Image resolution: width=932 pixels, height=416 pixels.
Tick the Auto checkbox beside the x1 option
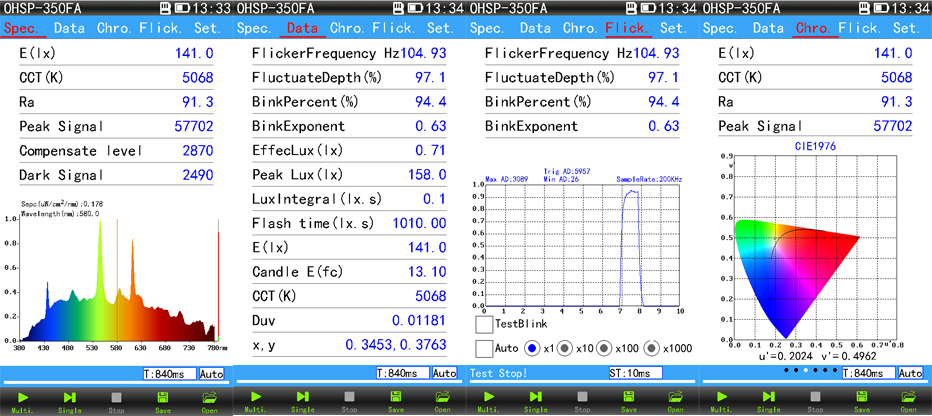[x=485, y=349]
